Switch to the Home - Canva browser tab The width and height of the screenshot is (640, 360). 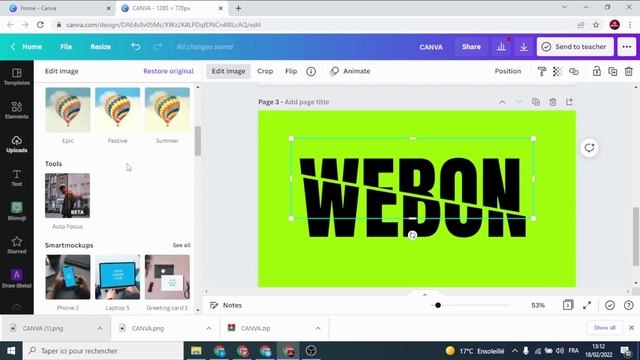(57, 8)
